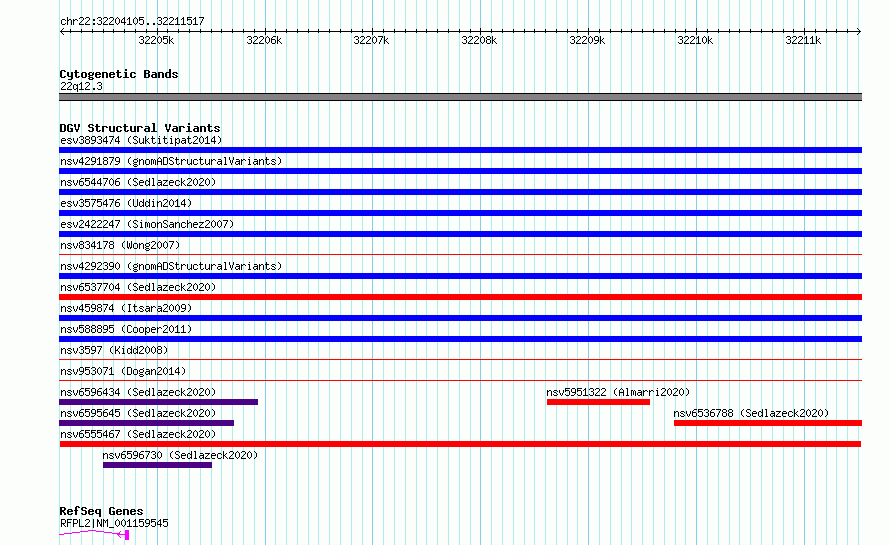The width and height of the screenshot is (890, 545).
Task: Click the DGV Structural Variants track title
Action: point(140,128)
